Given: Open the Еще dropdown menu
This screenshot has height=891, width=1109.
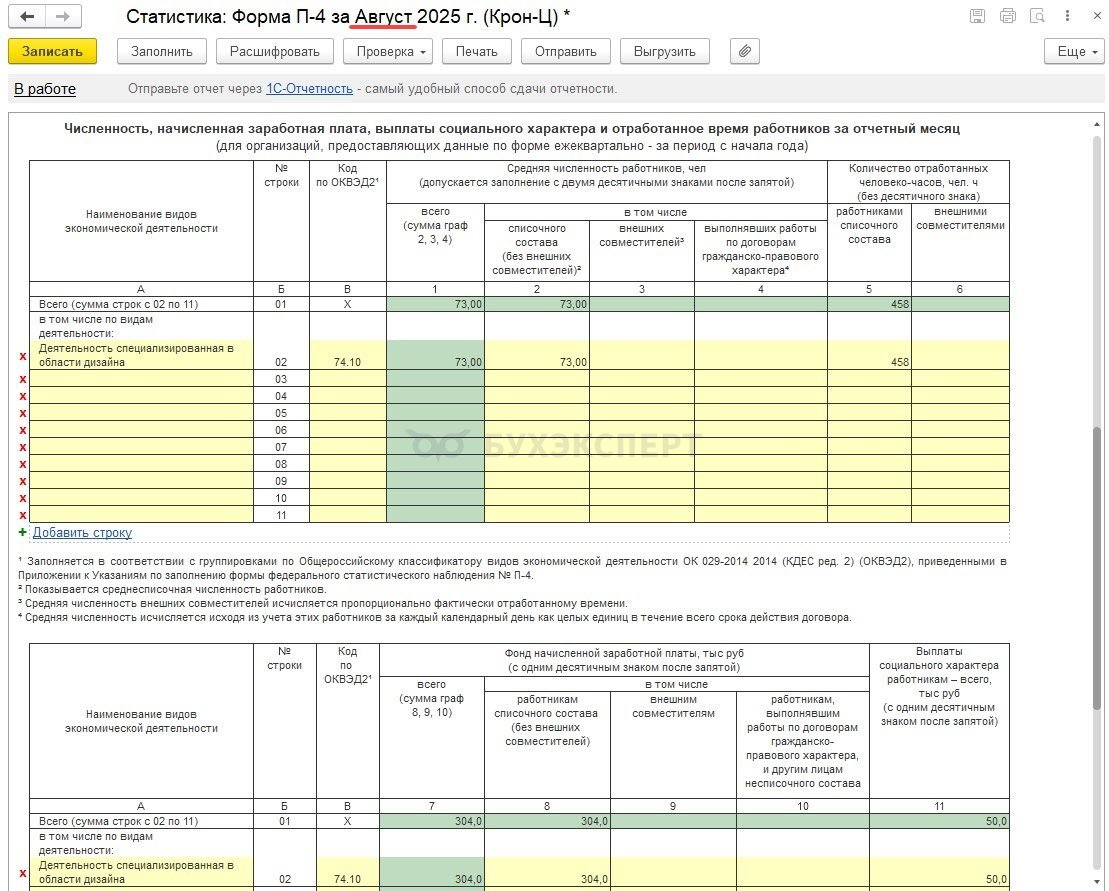Looking at the screenshot, I should tap(1072, 51).
